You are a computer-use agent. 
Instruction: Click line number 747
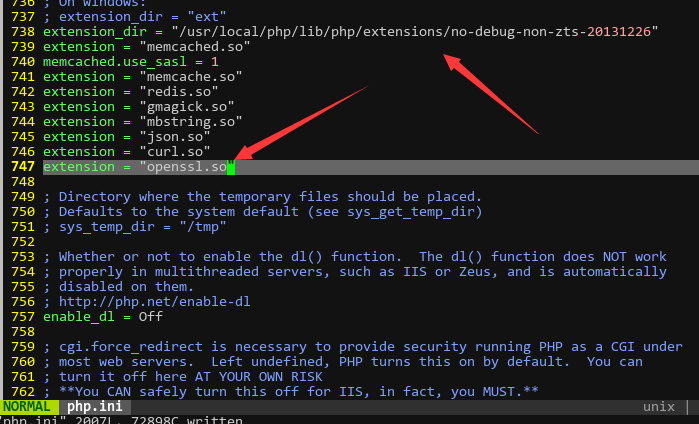21,166
